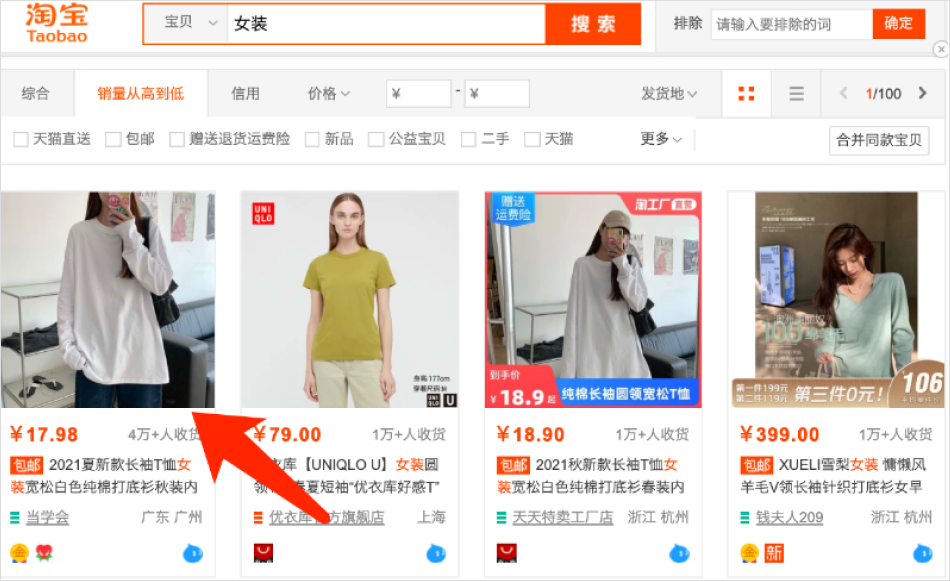
Task: Select the 综合 sorting tab
Action: click(x=36, y=94)
